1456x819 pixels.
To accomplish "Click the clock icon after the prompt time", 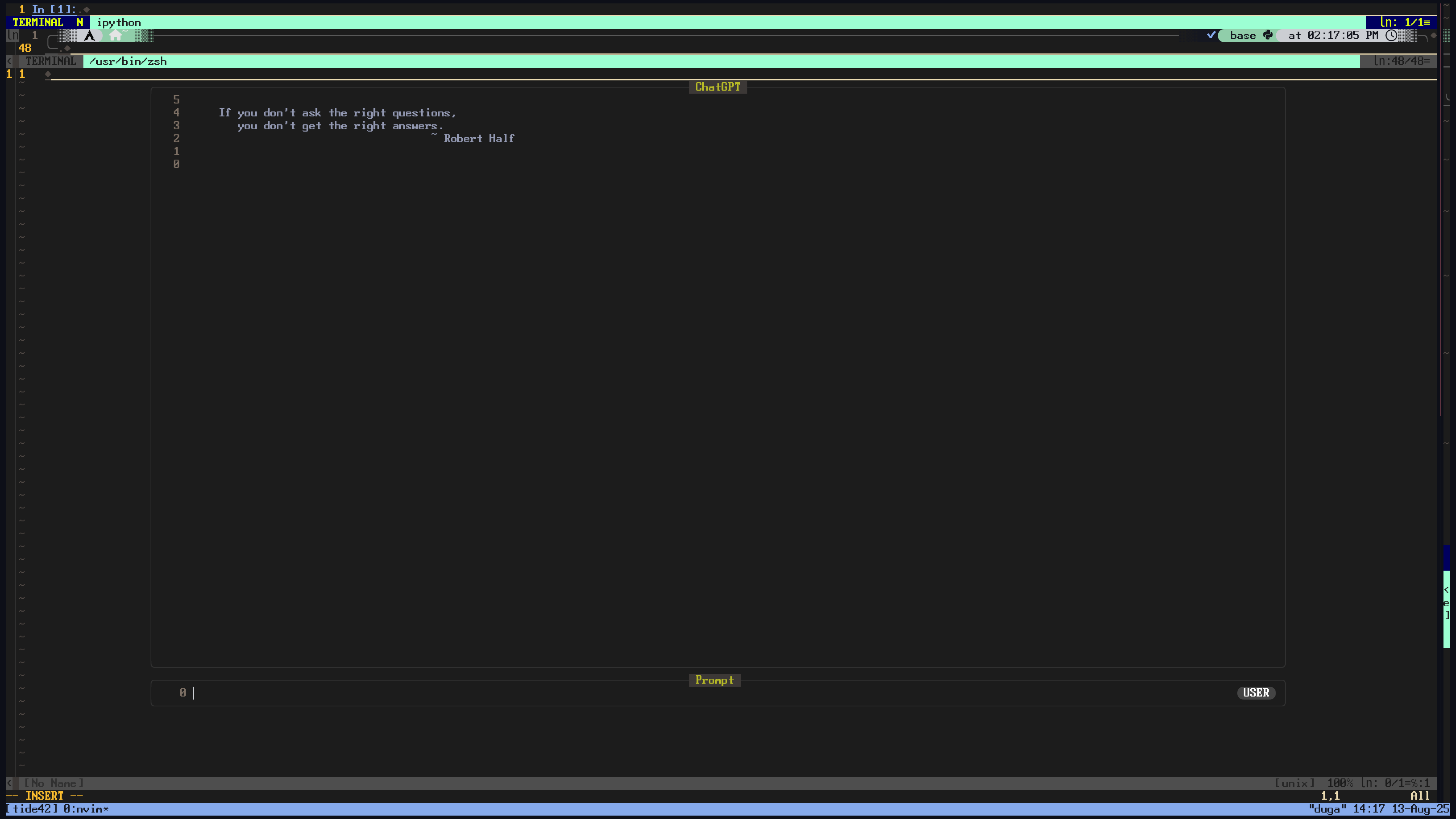I will click(1391, 35).
